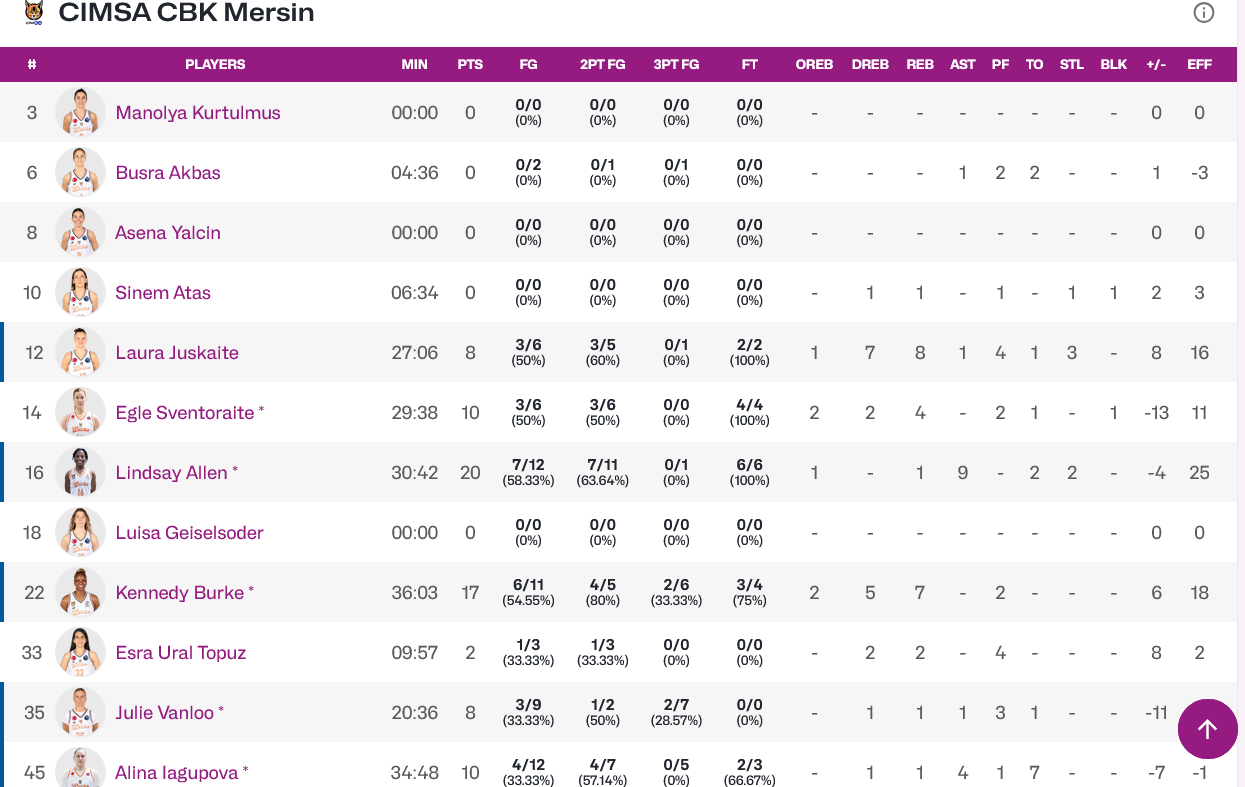The image size is (1245, 787).
Task: Click Esra Ural Topuz's player photo
Action: click(80, 653)
